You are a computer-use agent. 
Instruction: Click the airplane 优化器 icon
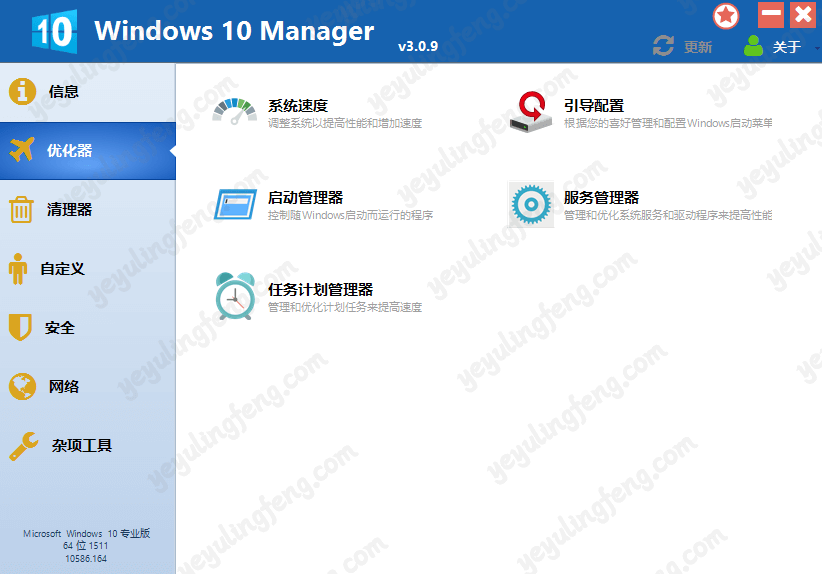[x=22, y=150]
